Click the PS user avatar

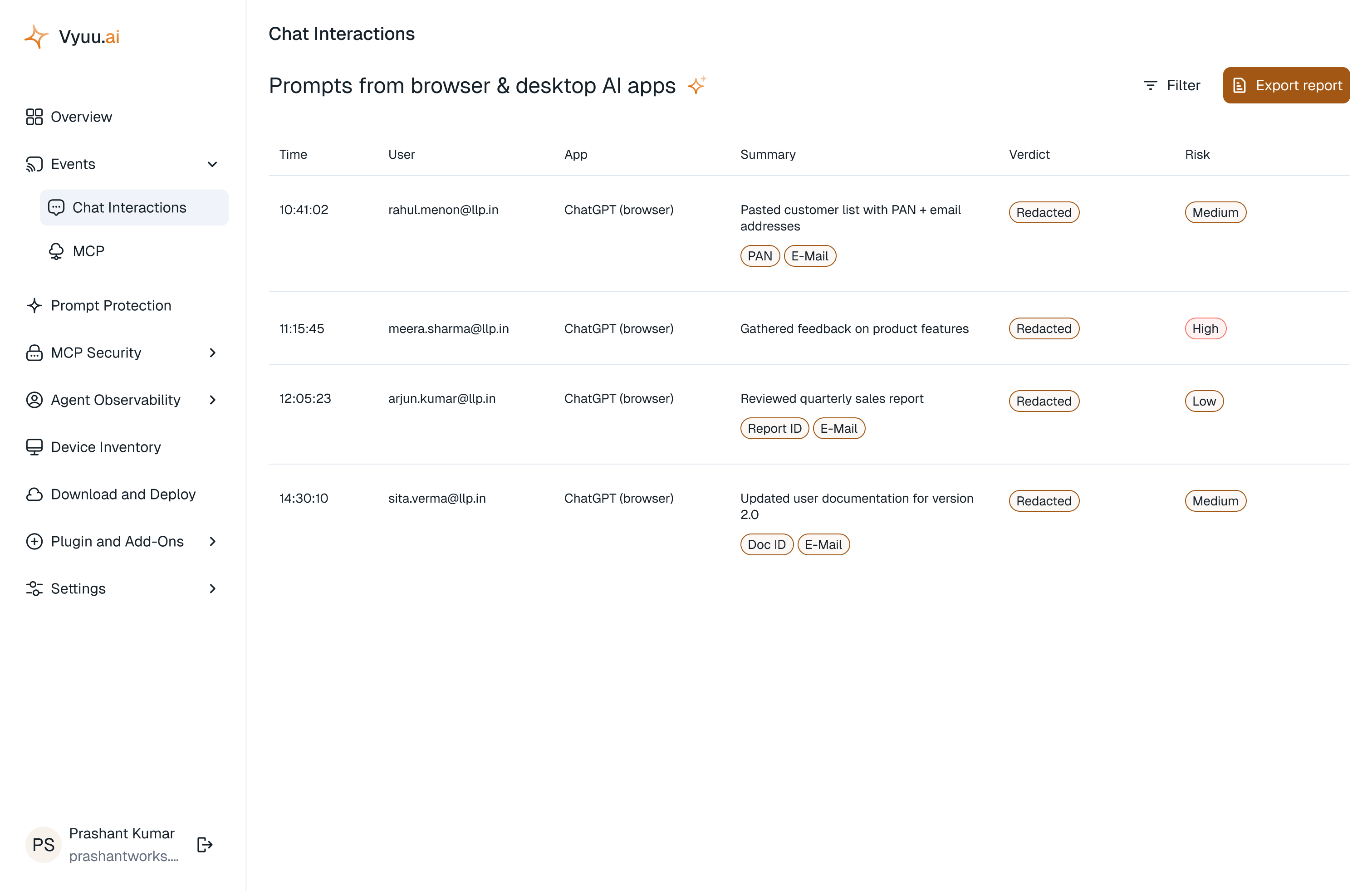point(43,844)
